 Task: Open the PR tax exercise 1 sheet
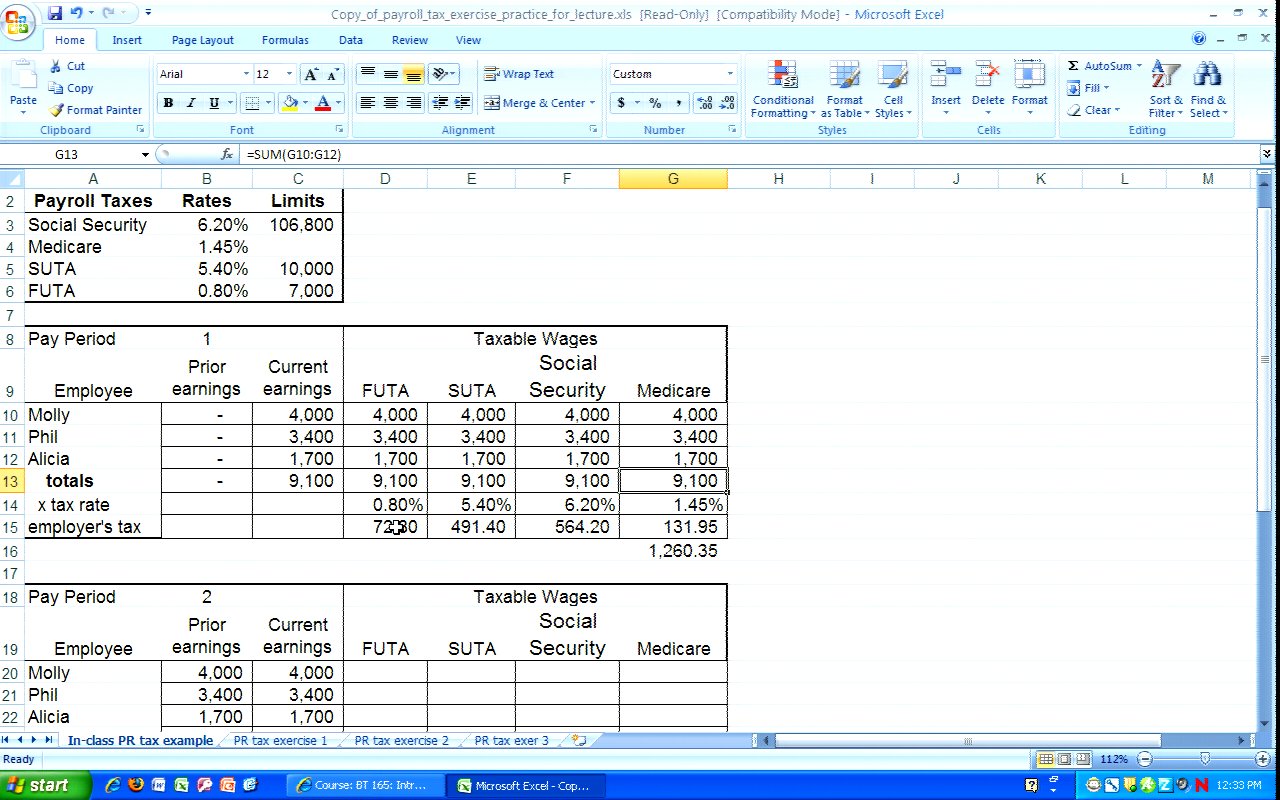click(x=280, y=741)
